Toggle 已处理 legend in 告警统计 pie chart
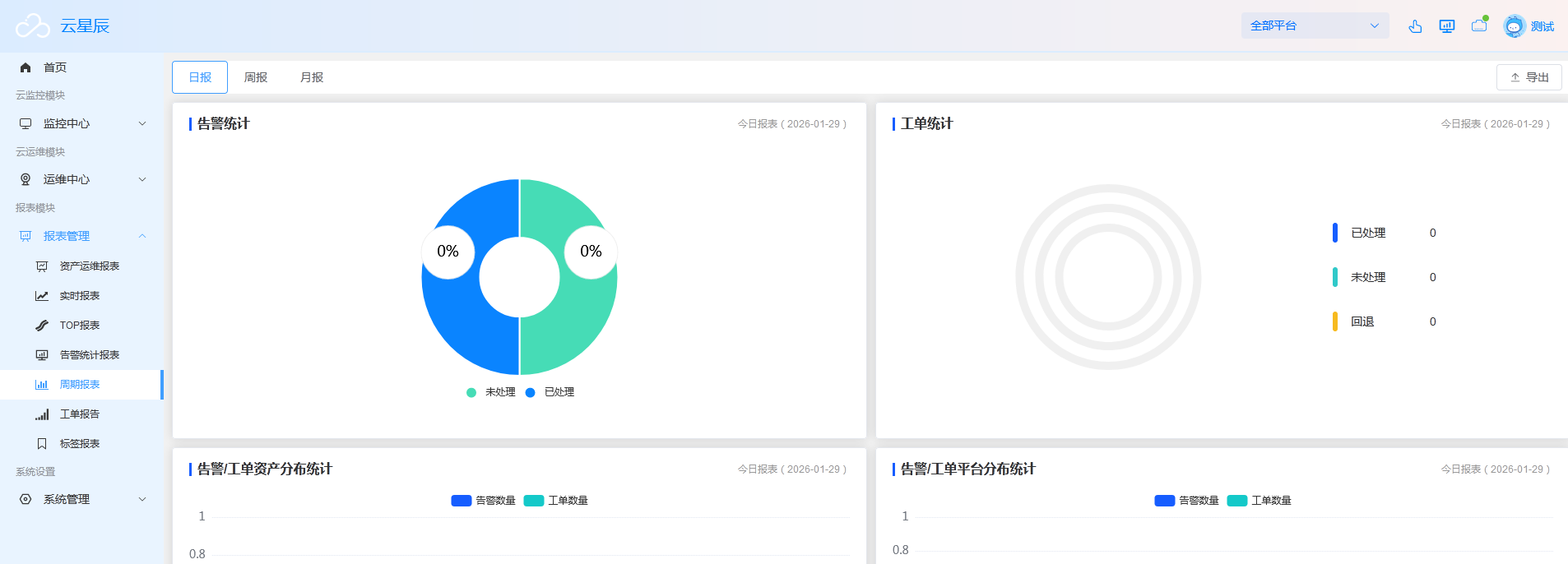This screenshot has height=564, width=1568. (550, 392)
